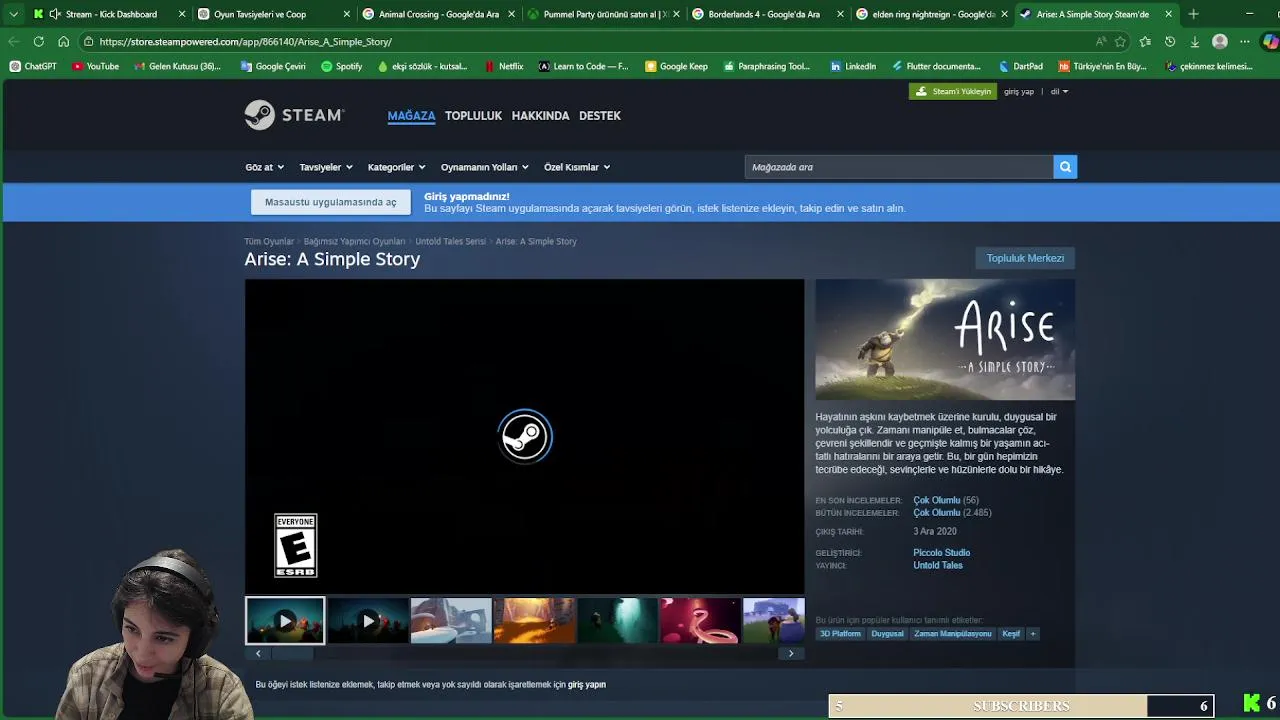The image size is (1280, 720).
Task: Expand the Kategoriler dropdown
Action: [x=396, y=167]
